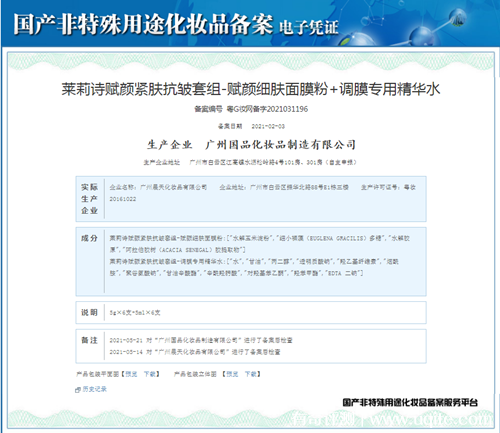Viewport: 500px width, 433px height.
Task: Preview the 产品包装立体图 3D packaging image
Action: click(x=232, y=374)
